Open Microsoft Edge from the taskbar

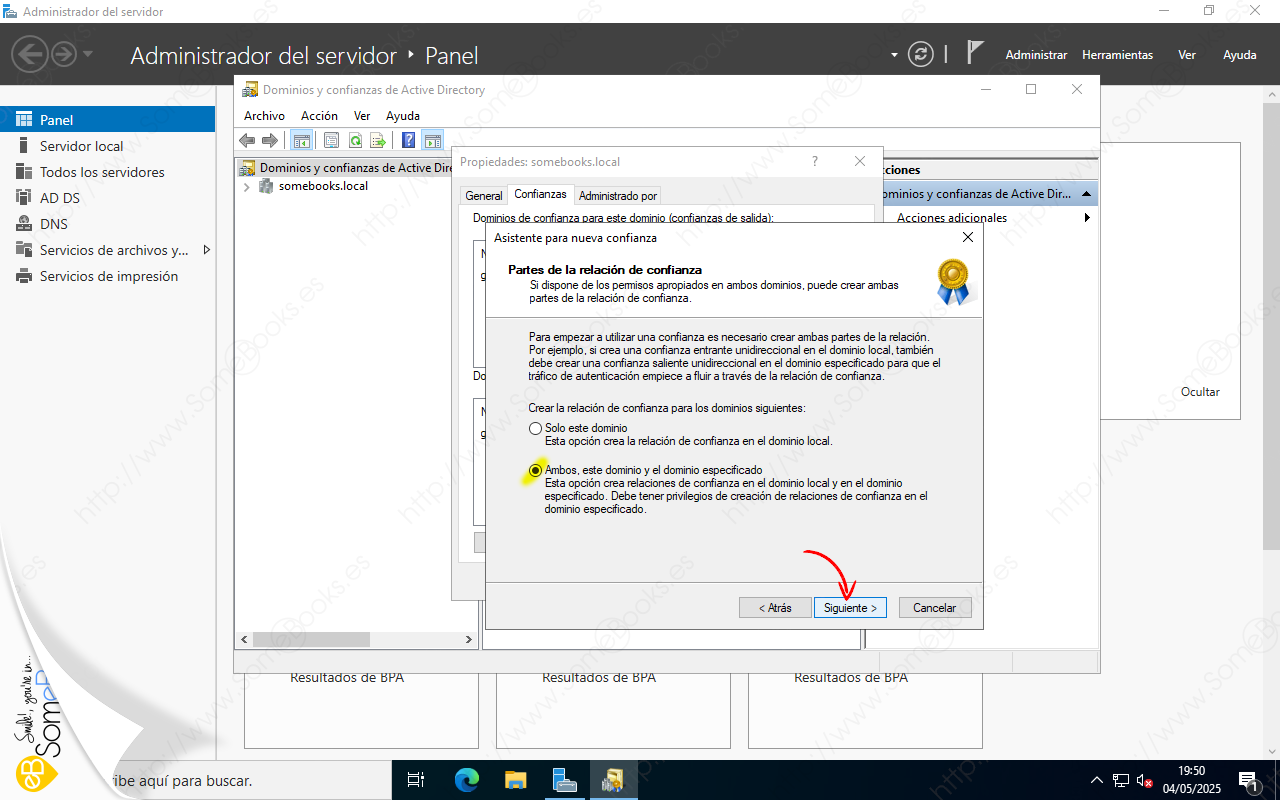pyautogui.click(x=467, y=780)
